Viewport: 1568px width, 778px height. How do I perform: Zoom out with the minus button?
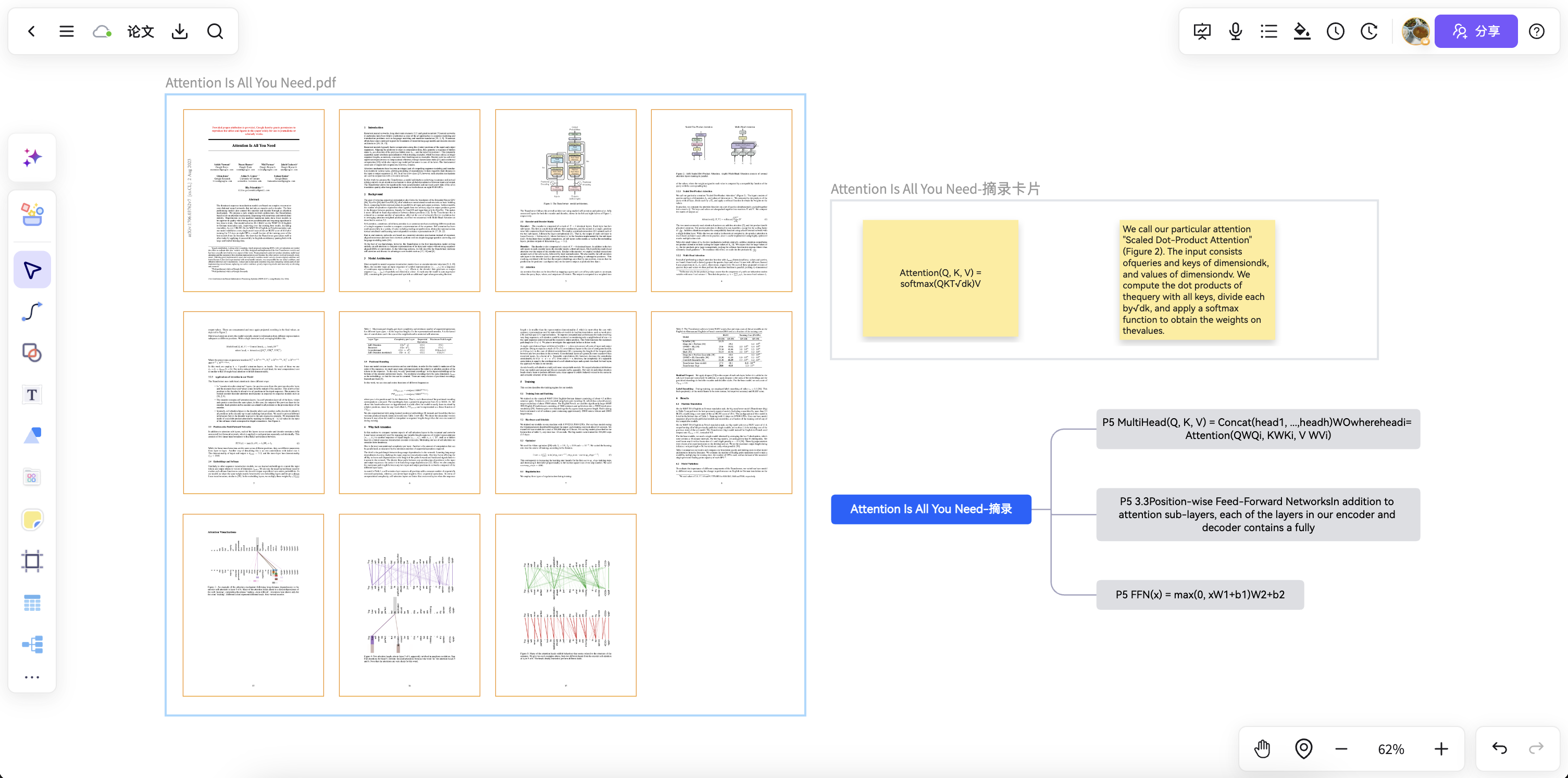[x=1341, y=749]
